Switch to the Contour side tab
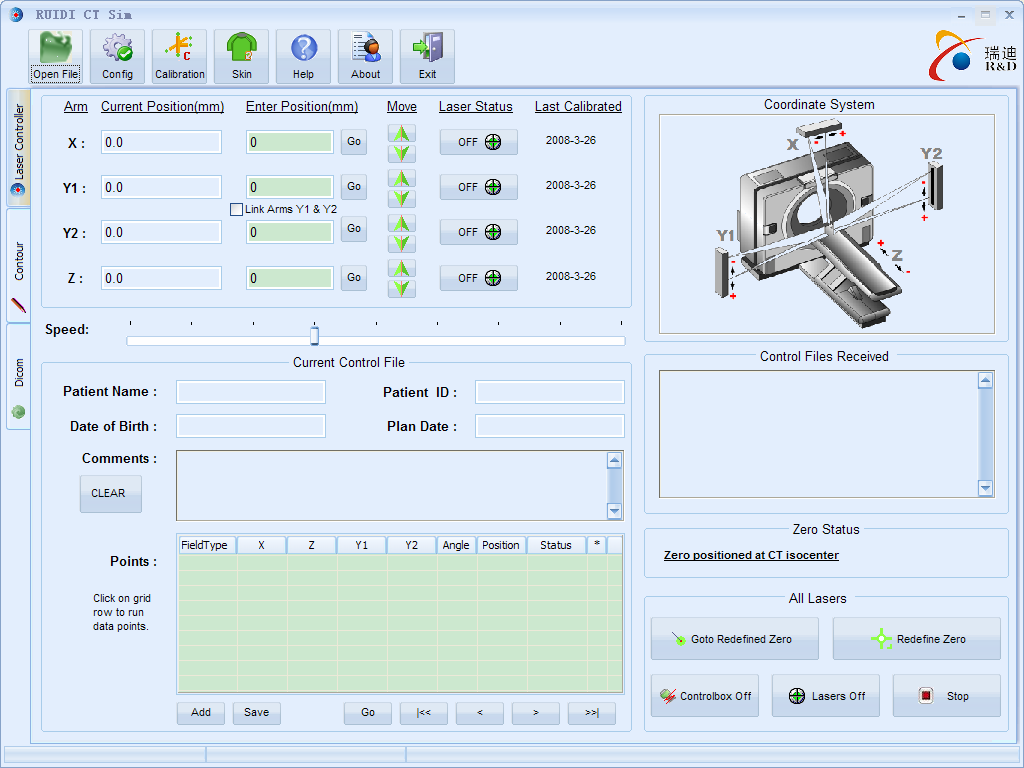 coord(18,265)
